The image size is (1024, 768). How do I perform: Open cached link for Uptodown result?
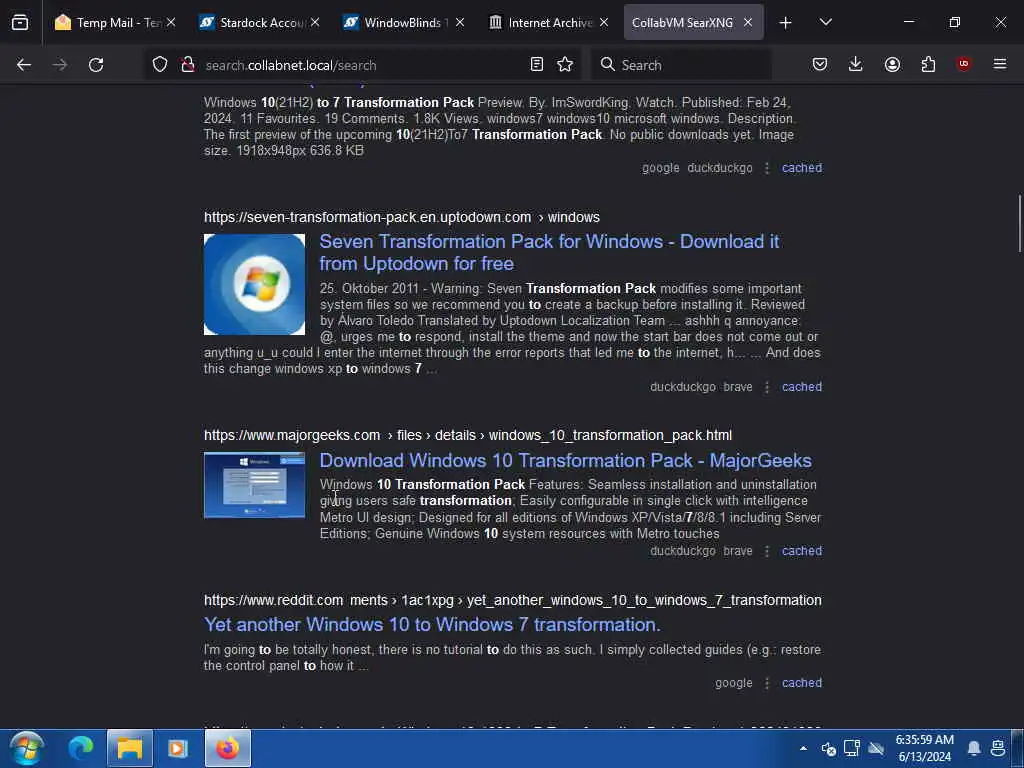(802, 387)
